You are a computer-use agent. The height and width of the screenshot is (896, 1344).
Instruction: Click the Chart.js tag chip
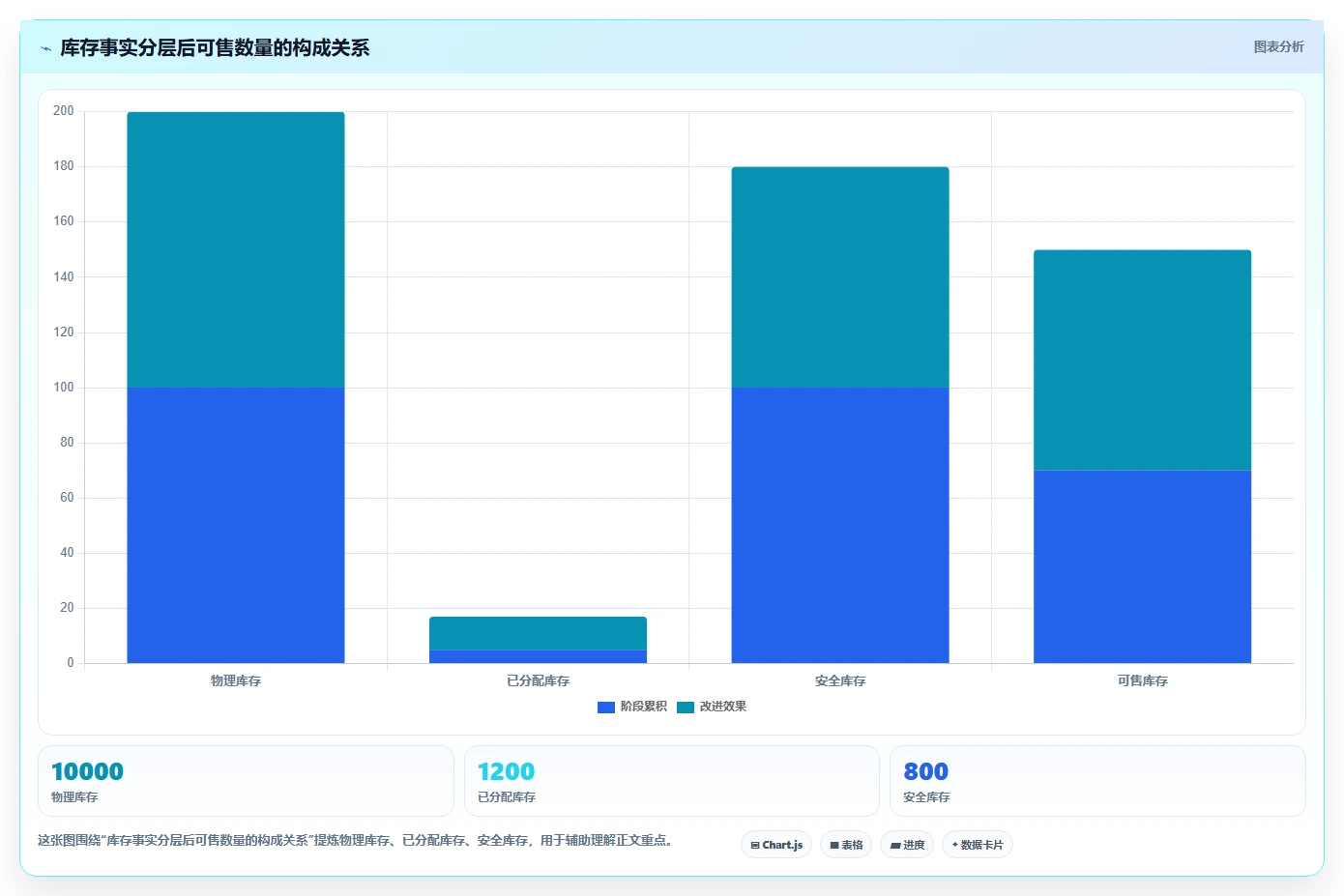tap(776, 845)
